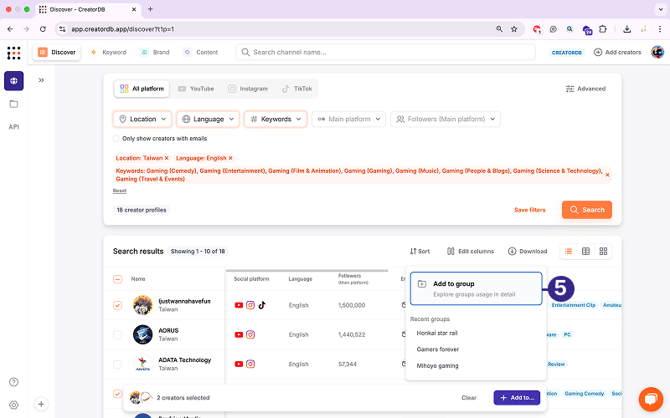
Task: Click YouTube icon in AORUS row
Action: tap(239, 335)
